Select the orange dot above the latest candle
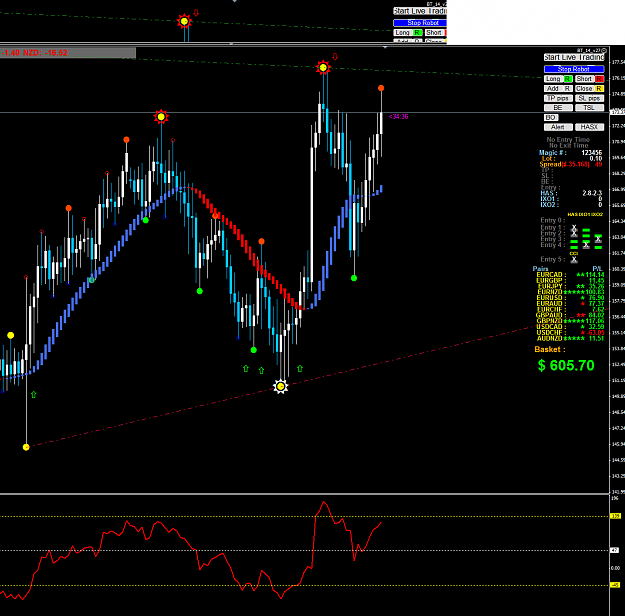Viewport: 625px width, 616px height. tap(381, 88)
